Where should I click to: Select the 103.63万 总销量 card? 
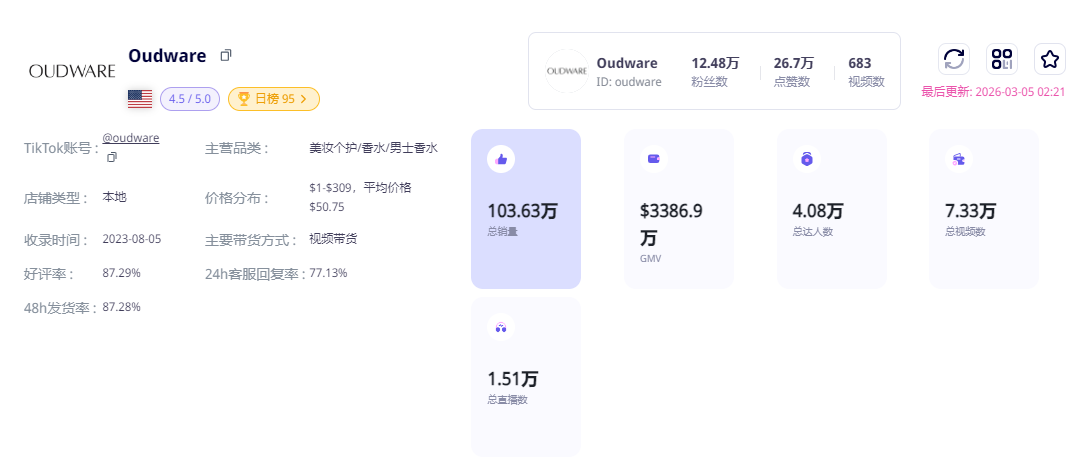click(526, 209)
